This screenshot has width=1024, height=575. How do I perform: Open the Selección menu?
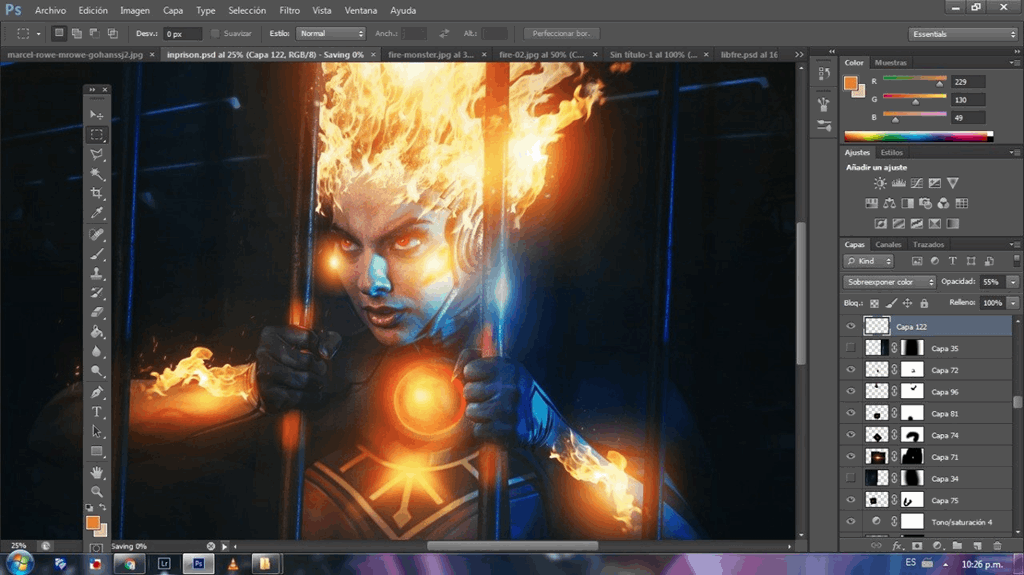click(x=247, y=10)
